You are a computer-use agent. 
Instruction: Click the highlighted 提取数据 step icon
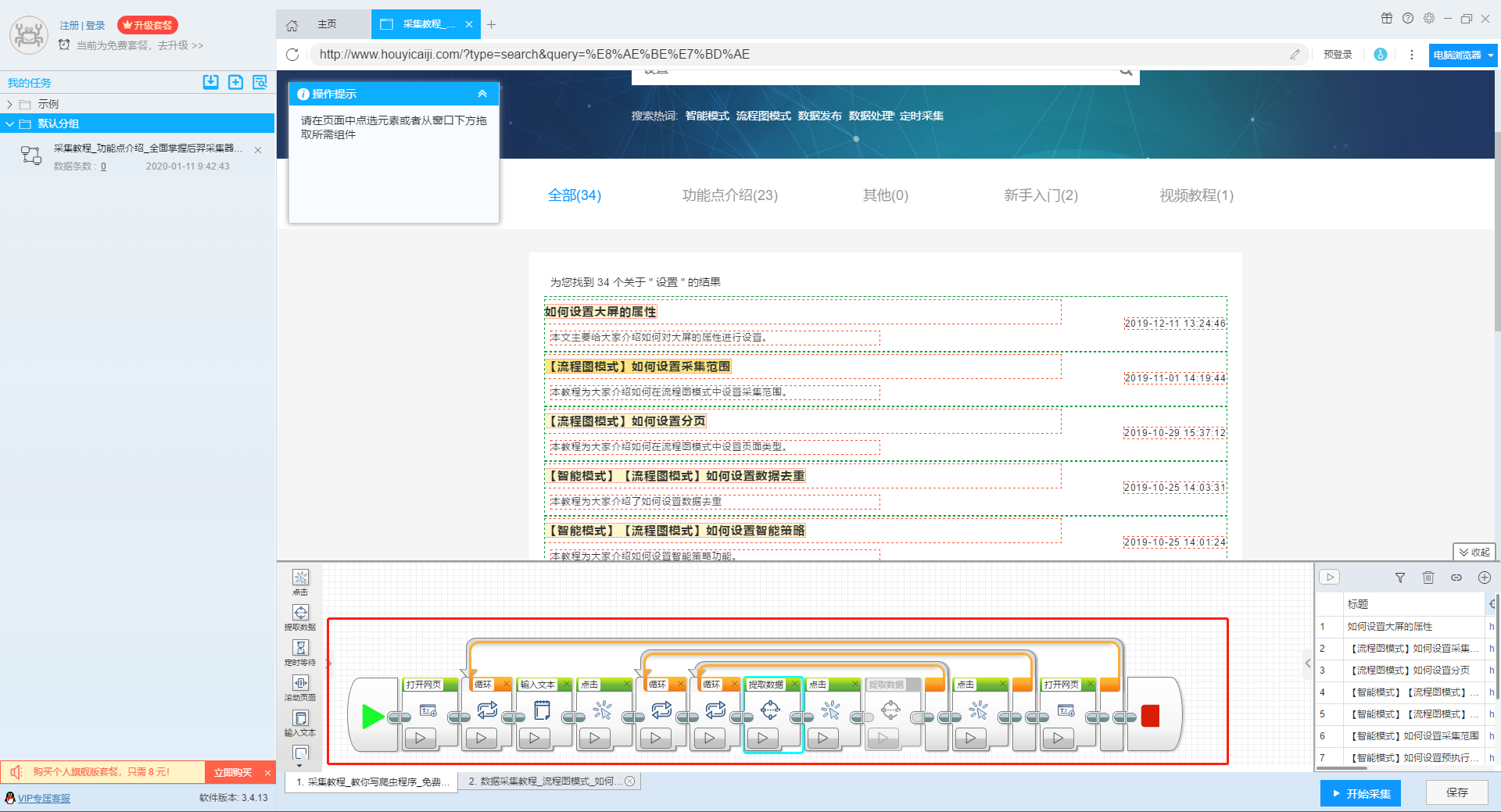click(770, 710)
